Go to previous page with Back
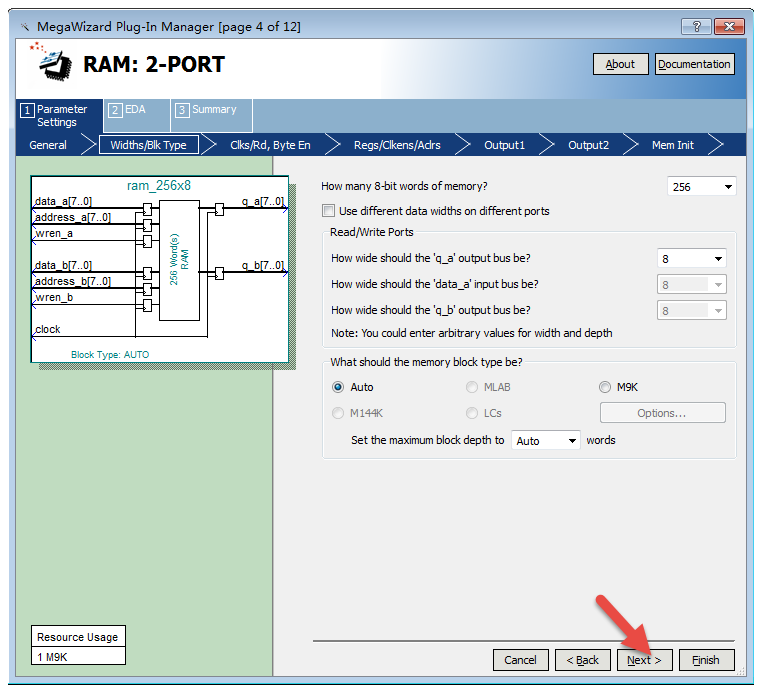762x693 pixels. click(583, 660)
